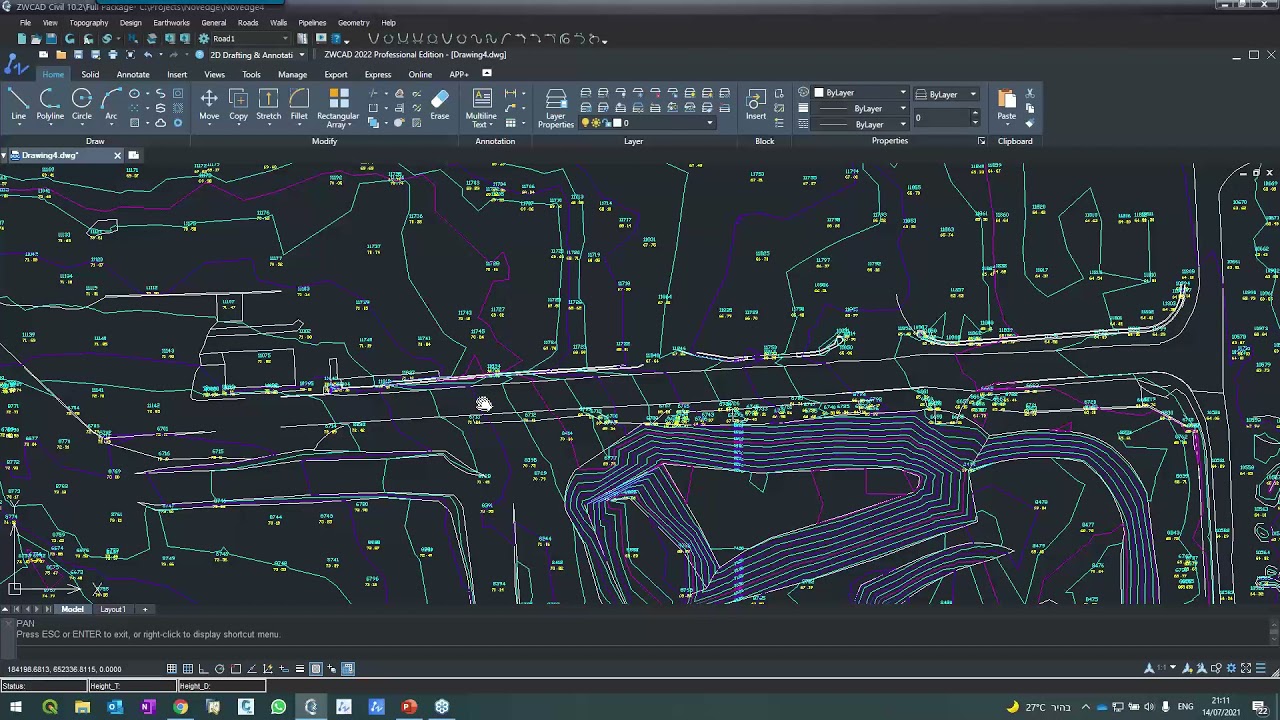This screenshot has height=720, width=1280.
Task: Click the save icon in quick access toolbar
Action: [79, 55]
